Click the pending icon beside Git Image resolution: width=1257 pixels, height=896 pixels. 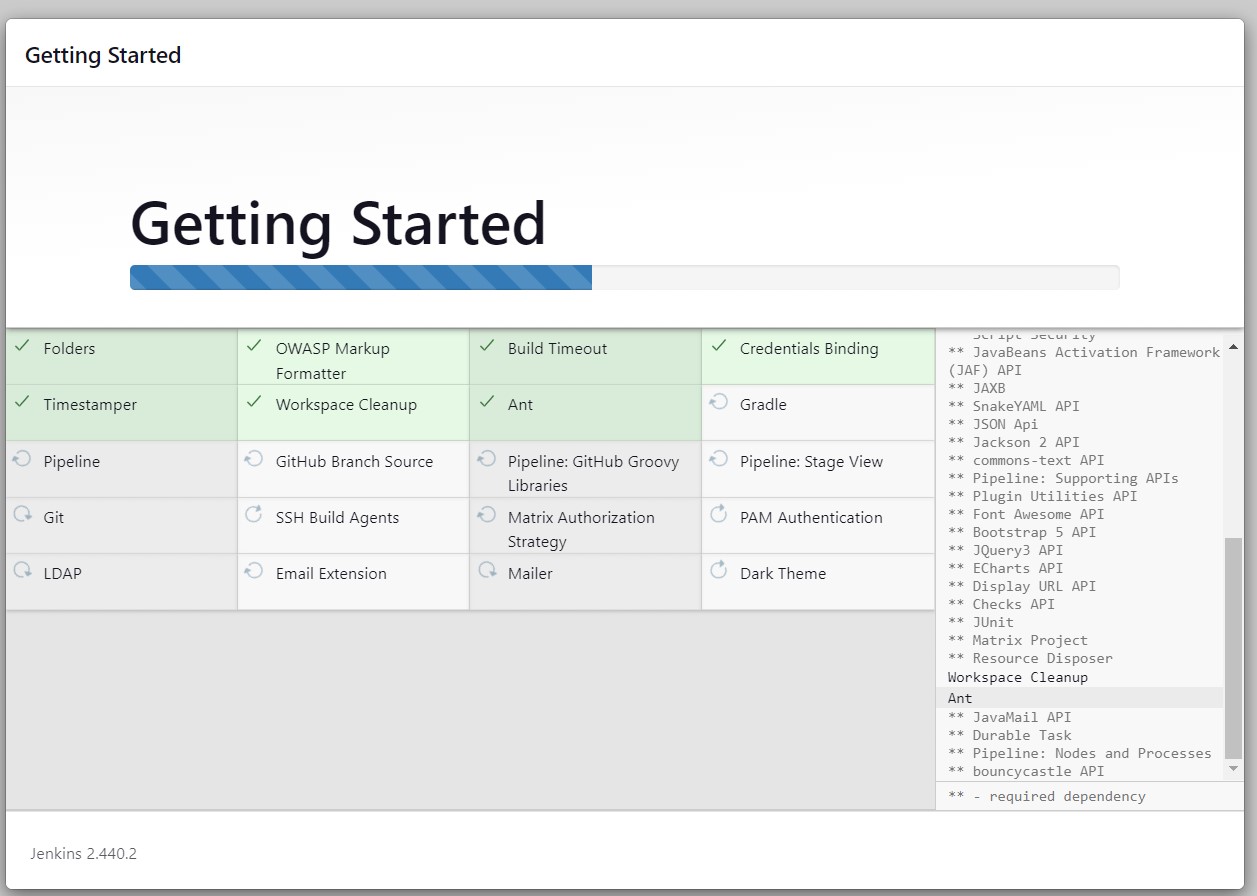22,515
